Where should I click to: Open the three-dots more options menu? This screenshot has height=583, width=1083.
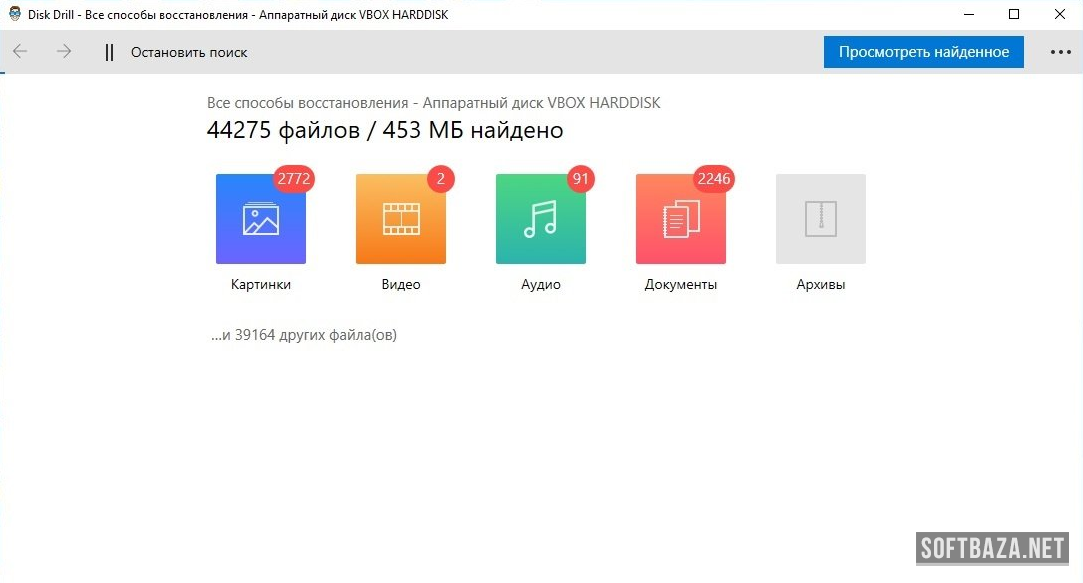(x=1060, y=52)
